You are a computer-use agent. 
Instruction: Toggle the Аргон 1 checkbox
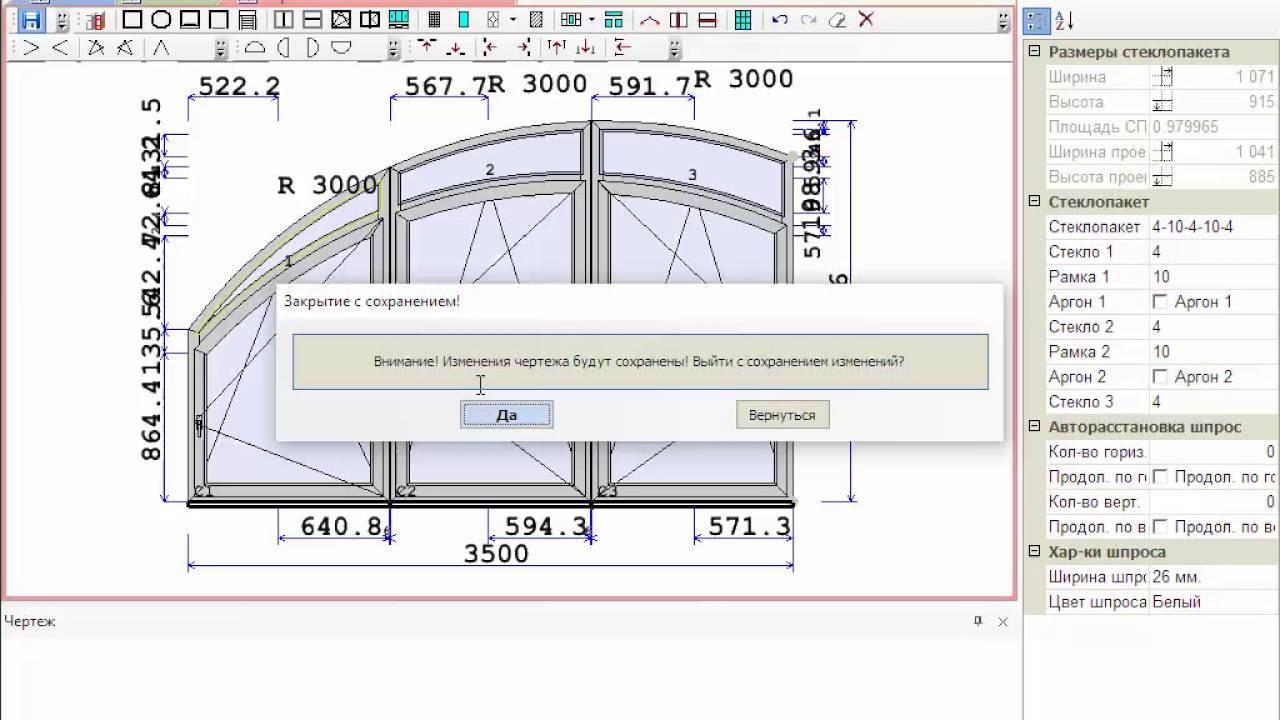pos(1160,302)
